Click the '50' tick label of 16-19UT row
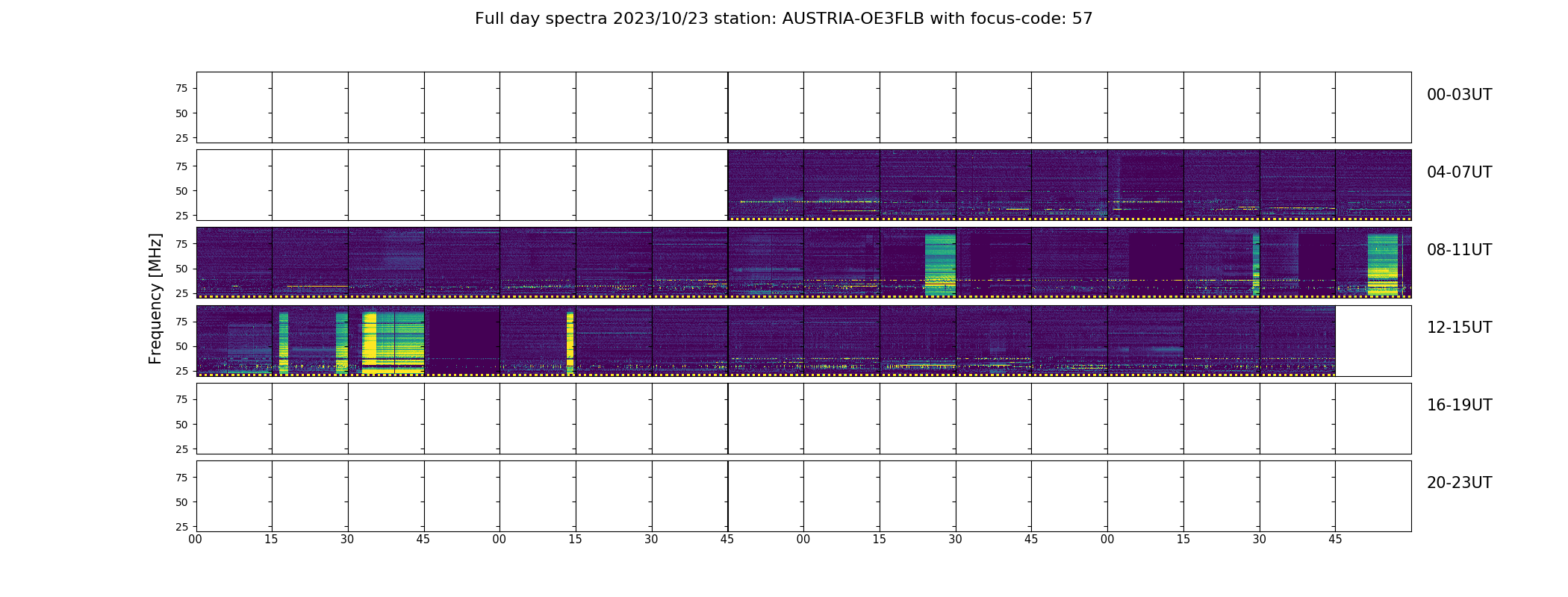Viewport: 1568px width, 597px height. 181,425
